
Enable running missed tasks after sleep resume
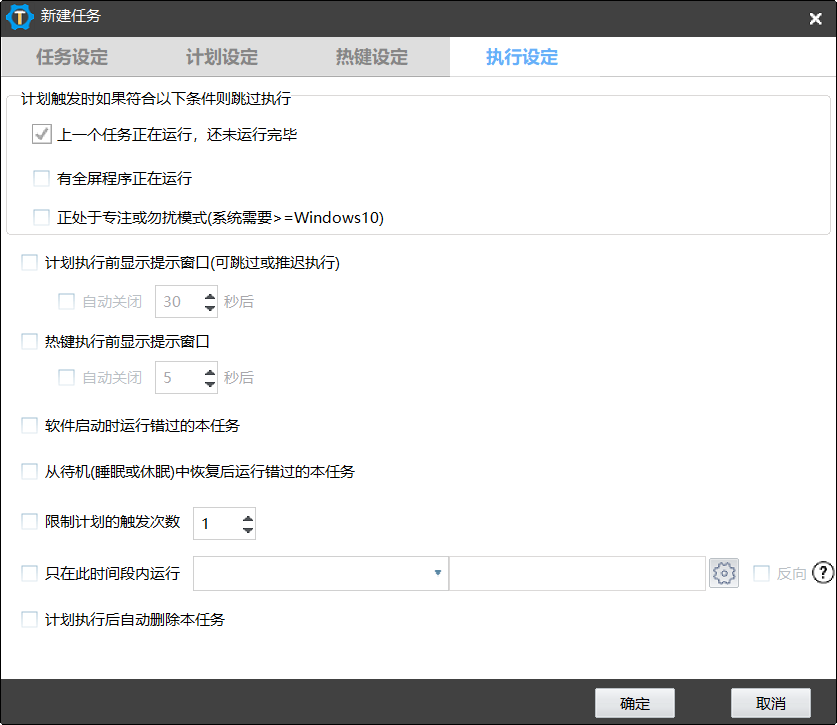point(28,471)
